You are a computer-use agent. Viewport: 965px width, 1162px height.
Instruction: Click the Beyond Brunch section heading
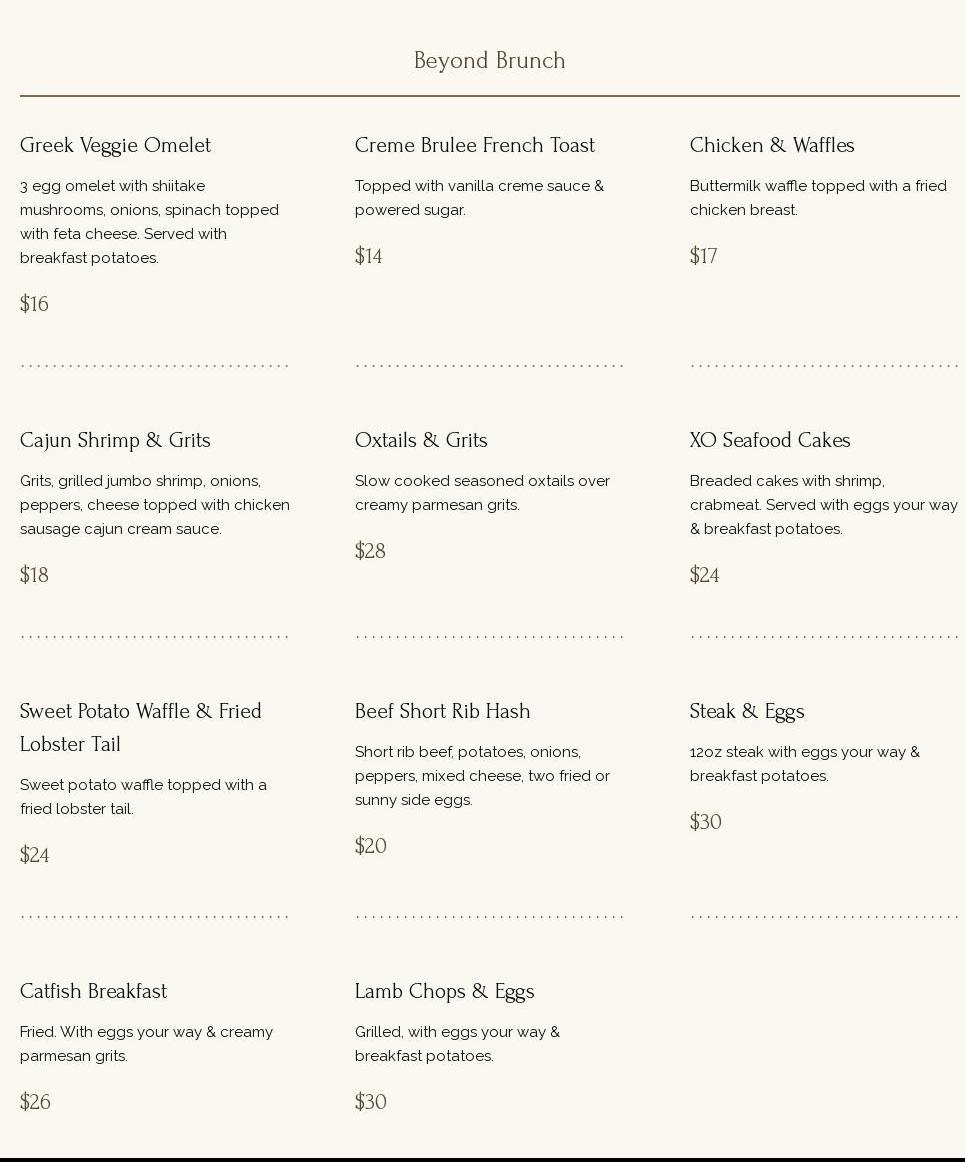click(489, 61)
